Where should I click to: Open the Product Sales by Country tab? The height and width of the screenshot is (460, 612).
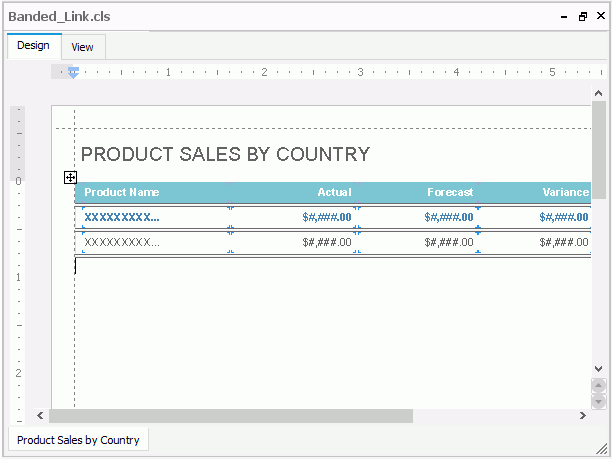(78, 440)
